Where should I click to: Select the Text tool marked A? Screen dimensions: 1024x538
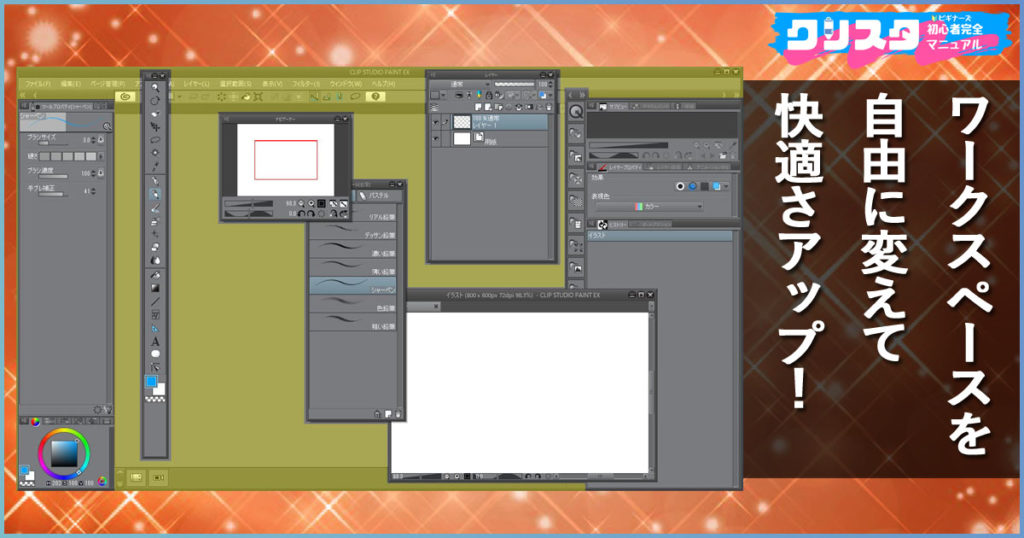point(155,341)
